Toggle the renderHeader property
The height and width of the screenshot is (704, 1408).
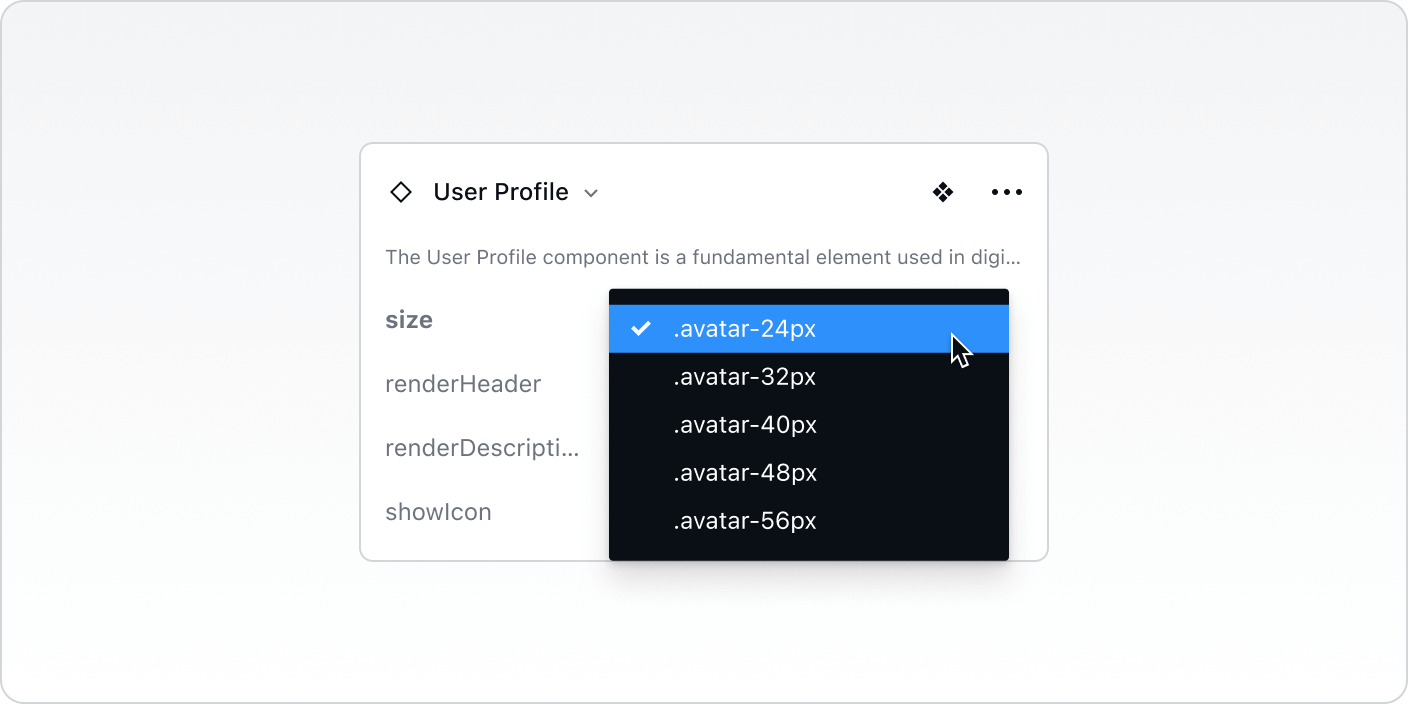(x=463, y=383)
